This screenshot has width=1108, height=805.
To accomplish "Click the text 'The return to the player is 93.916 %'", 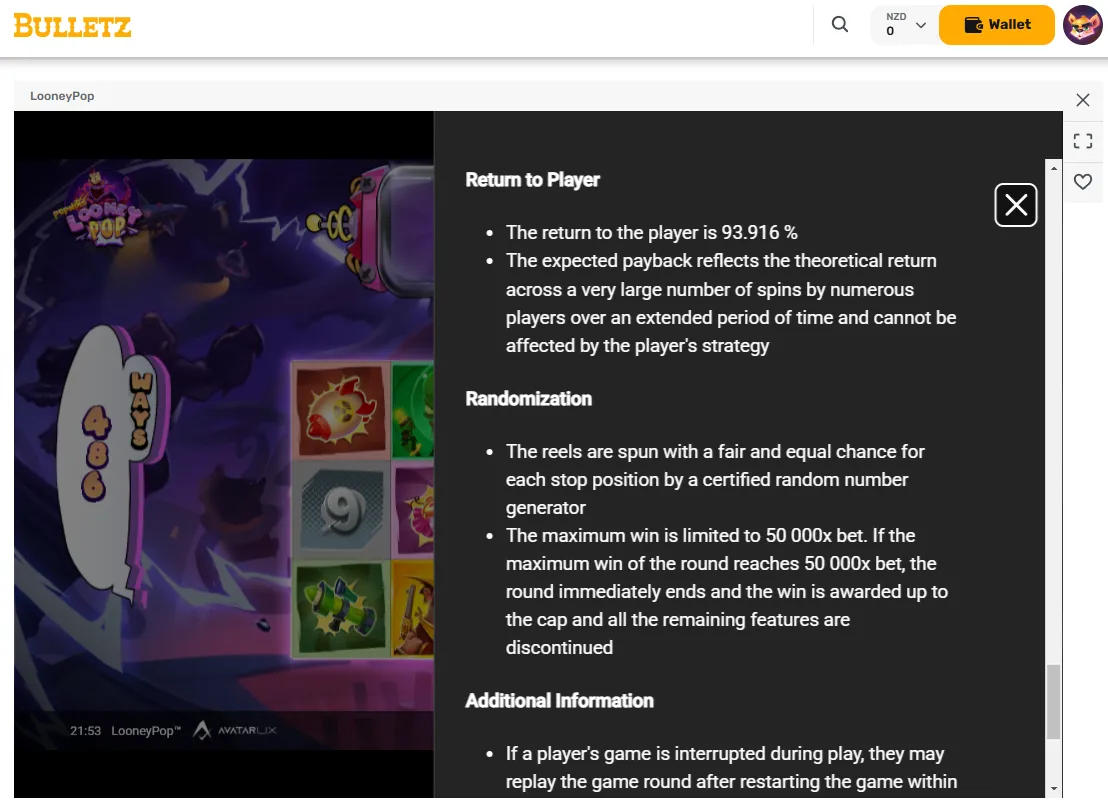I will point(652,233).
